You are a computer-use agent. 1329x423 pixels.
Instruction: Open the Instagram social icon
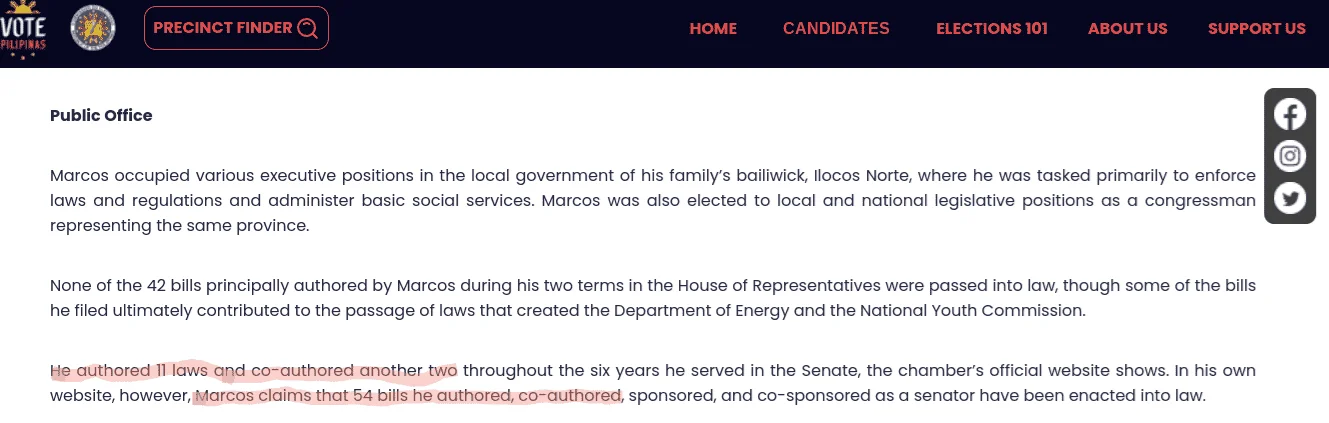click(1290, 156)
